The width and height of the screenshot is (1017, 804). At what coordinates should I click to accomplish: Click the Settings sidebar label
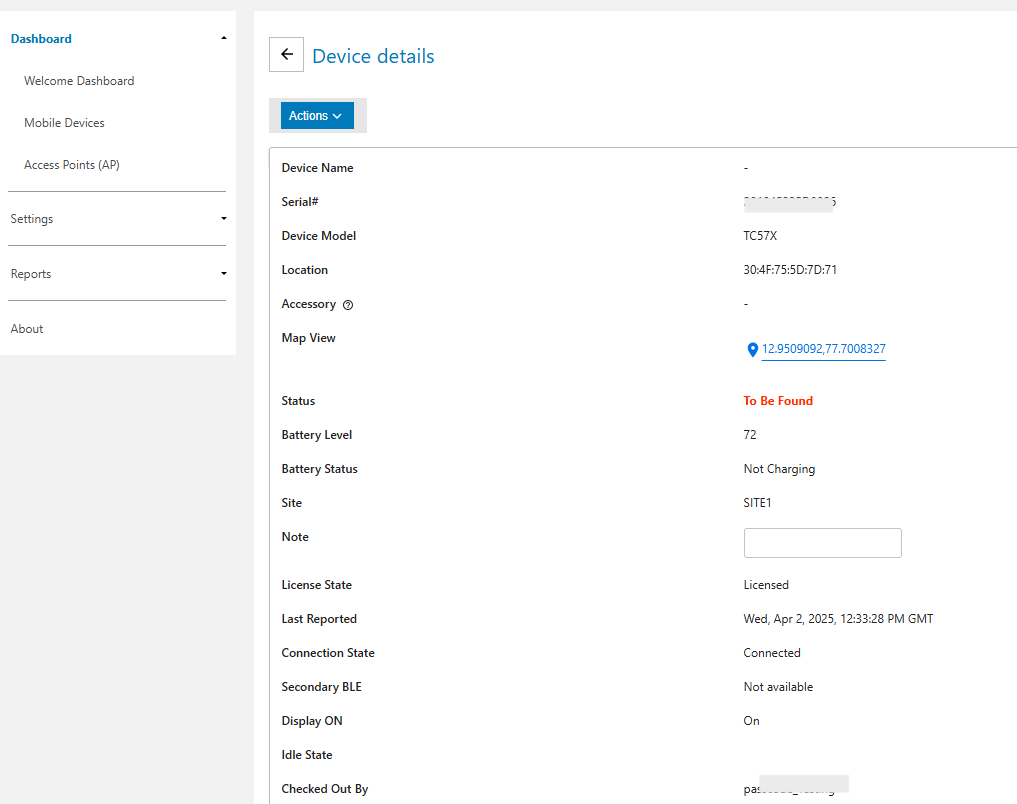point(32,219)
